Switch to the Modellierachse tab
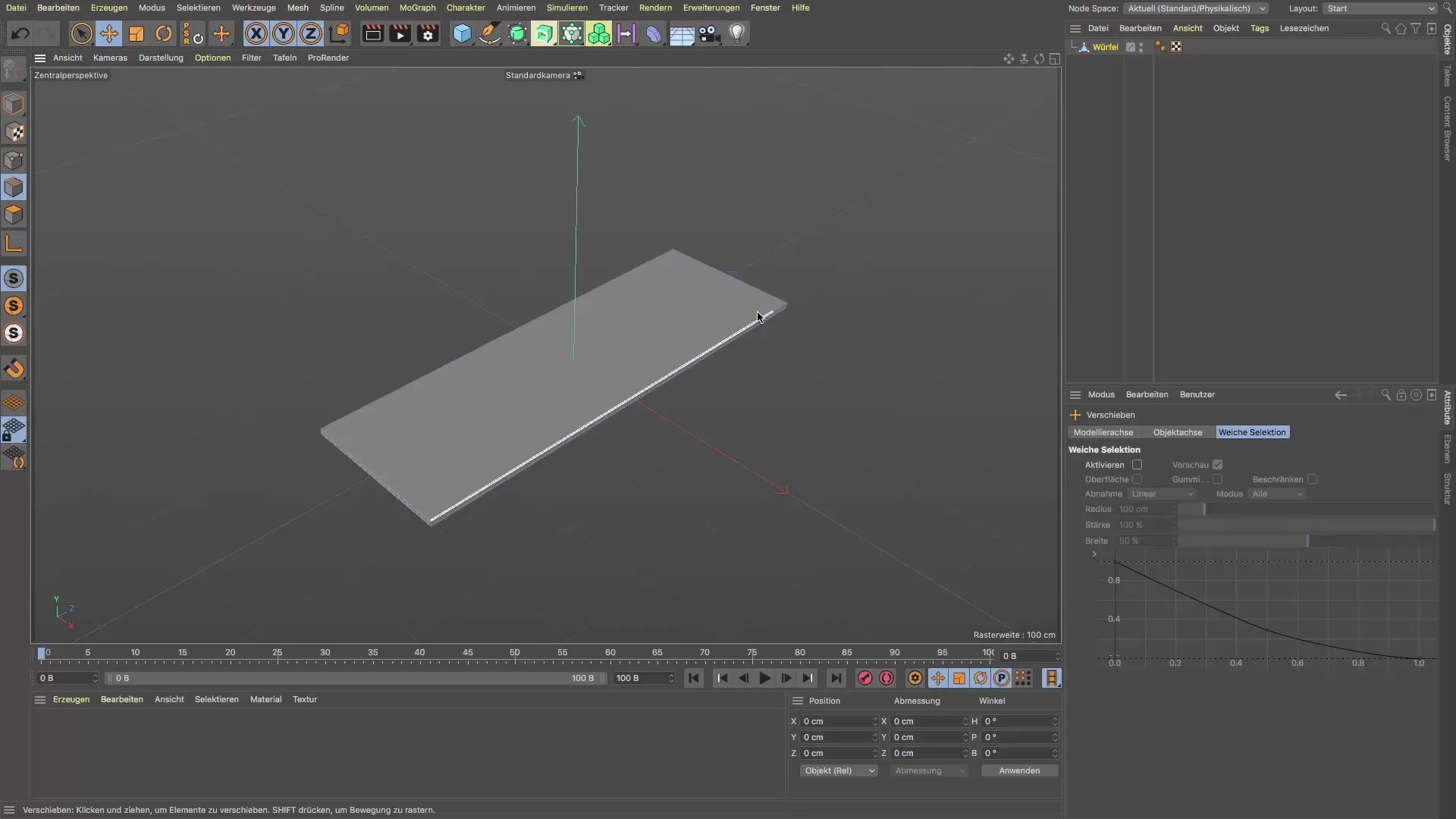 (x=1103, y=432)
